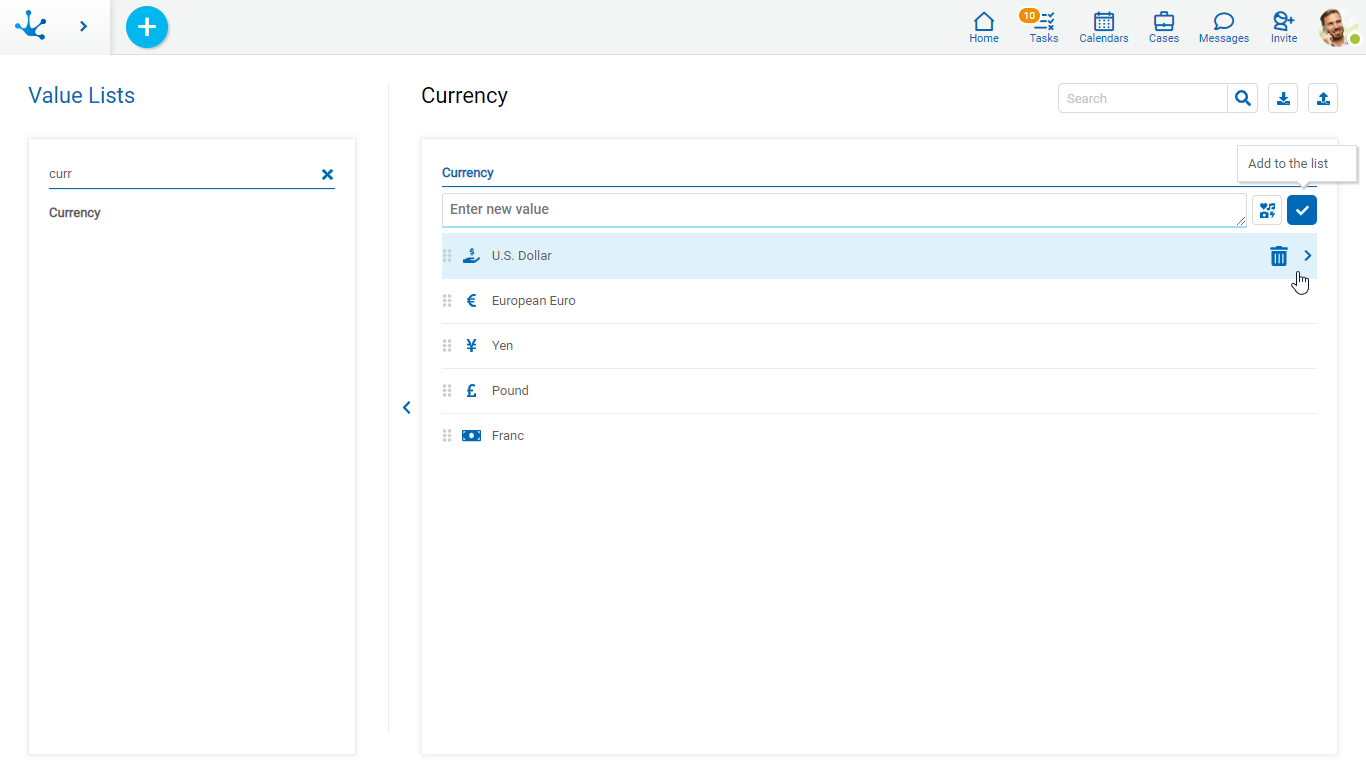
Task: Click the banknote icon of Franc
Action: [x=472, y=436]
